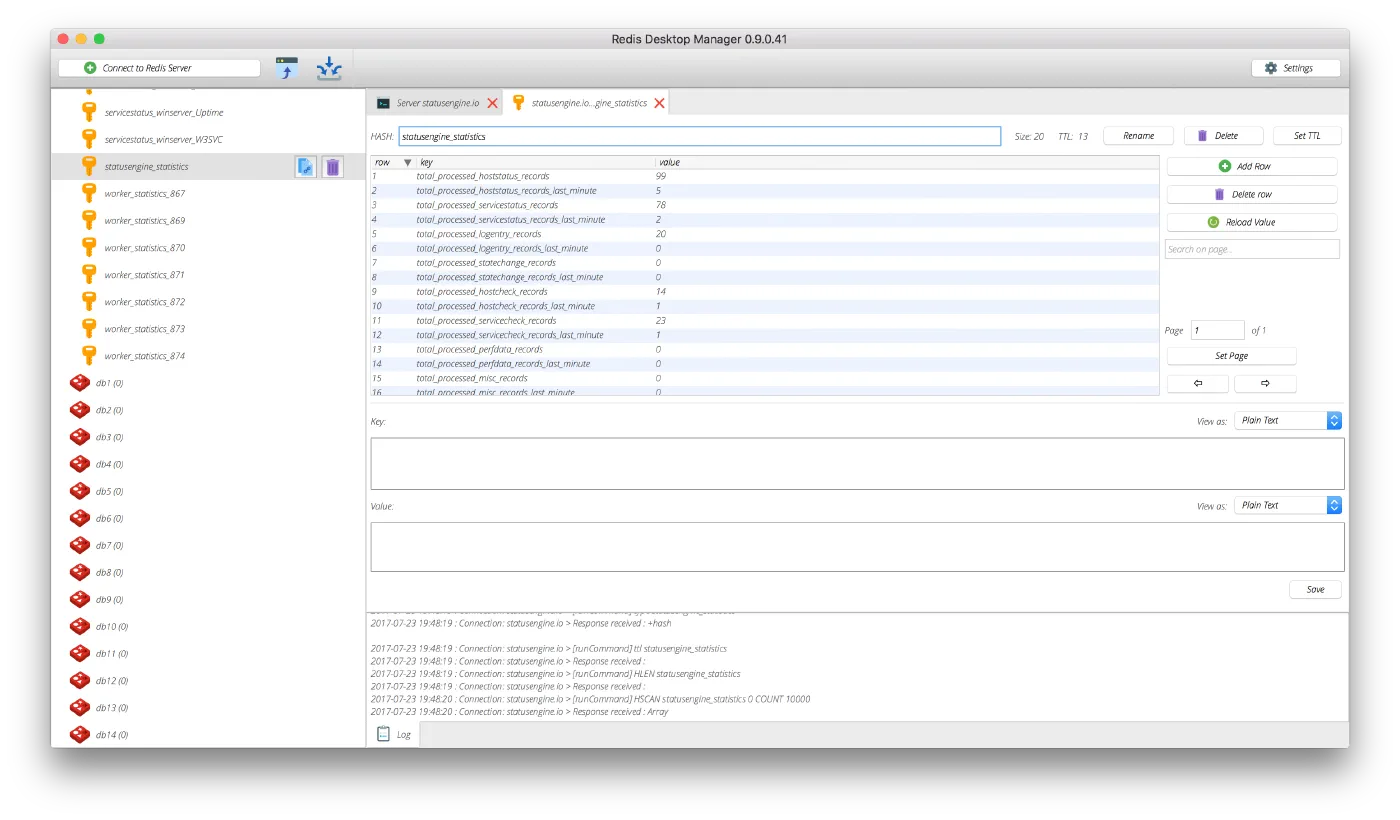This screenshot has height=820, width=1400.
Task: Open the Log tab at bottom
Action: (394, 734)
